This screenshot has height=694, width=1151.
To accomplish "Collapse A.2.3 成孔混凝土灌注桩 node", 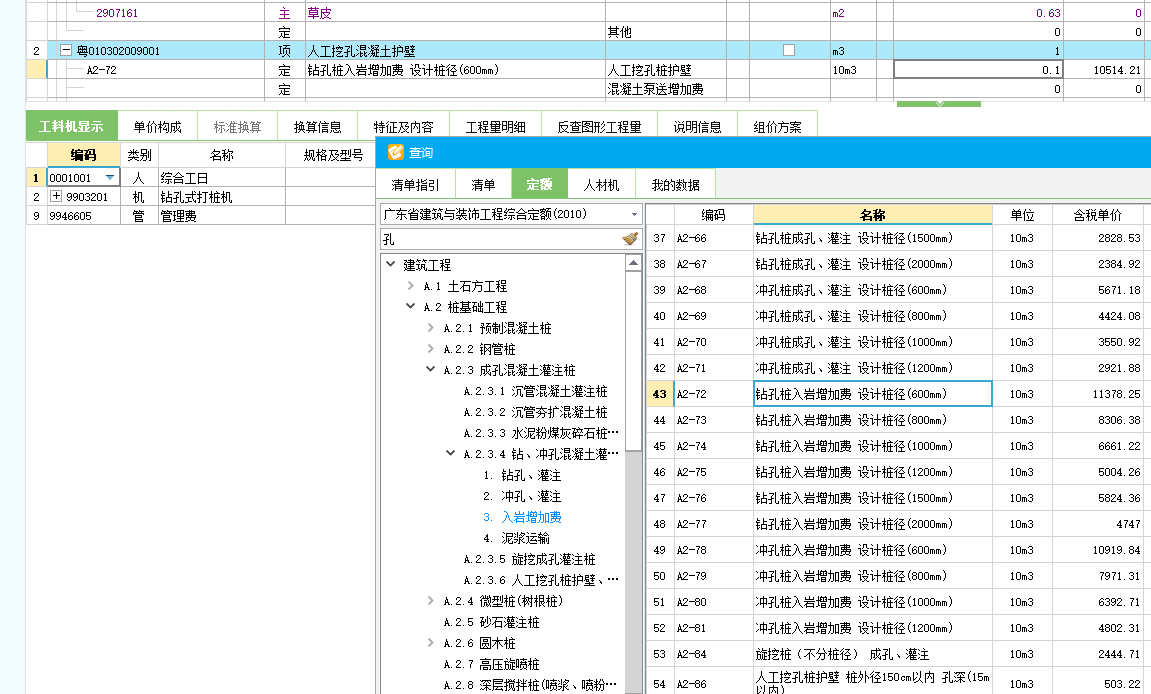I will coord(430,369).
